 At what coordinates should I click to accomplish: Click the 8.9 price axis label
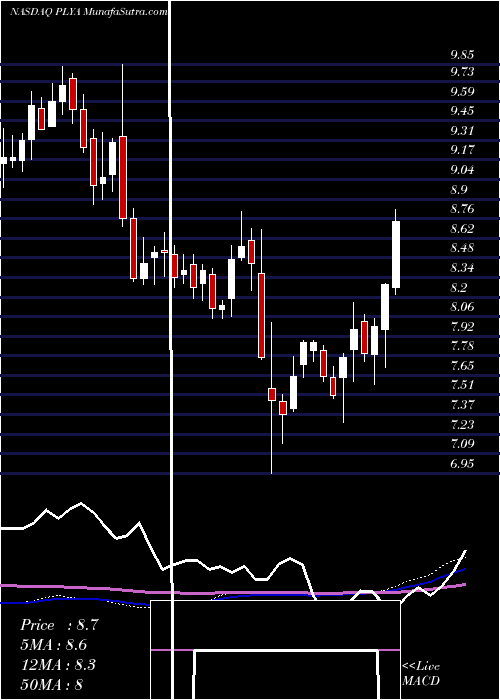(x=458, y=190)
